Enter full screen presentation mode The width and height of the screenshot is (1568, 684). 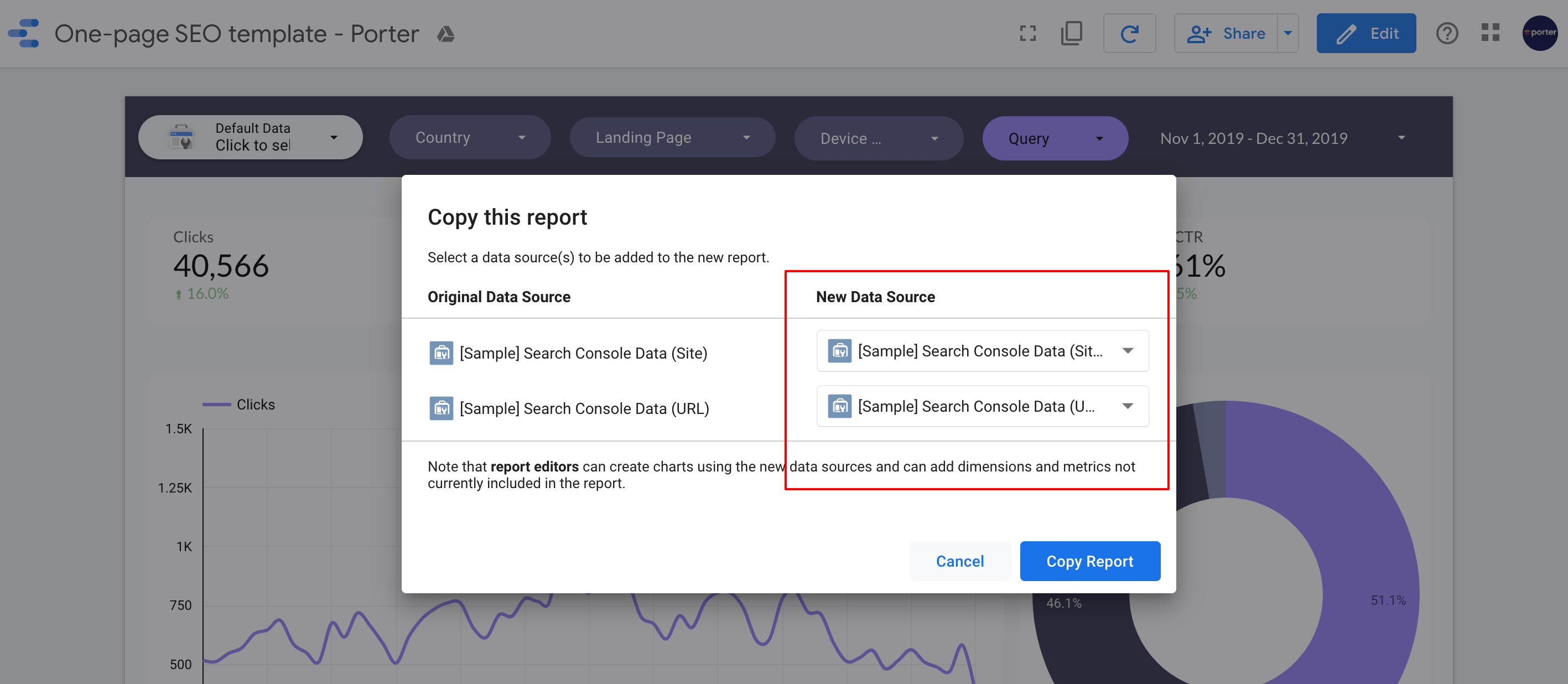[x=1027, y=34]
